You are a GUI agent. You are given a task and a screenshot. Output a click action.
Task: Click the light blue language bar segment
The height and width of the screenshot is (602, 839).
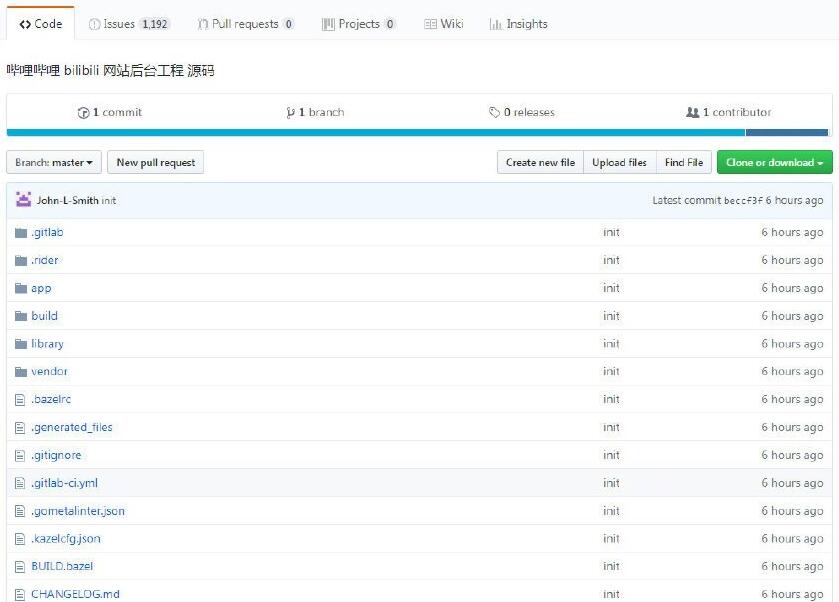376,133
